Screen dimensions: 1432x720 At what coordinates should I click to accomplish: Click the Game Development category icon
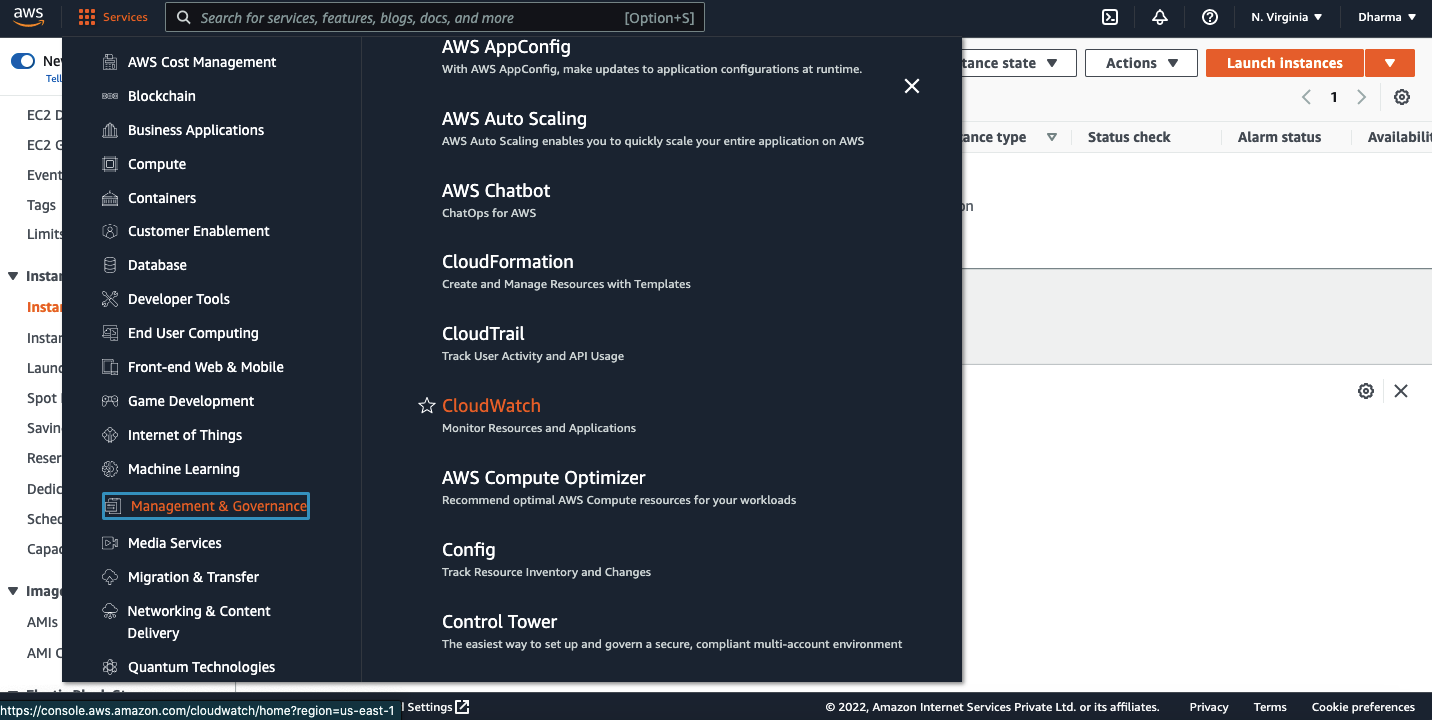tap(110, 401)
